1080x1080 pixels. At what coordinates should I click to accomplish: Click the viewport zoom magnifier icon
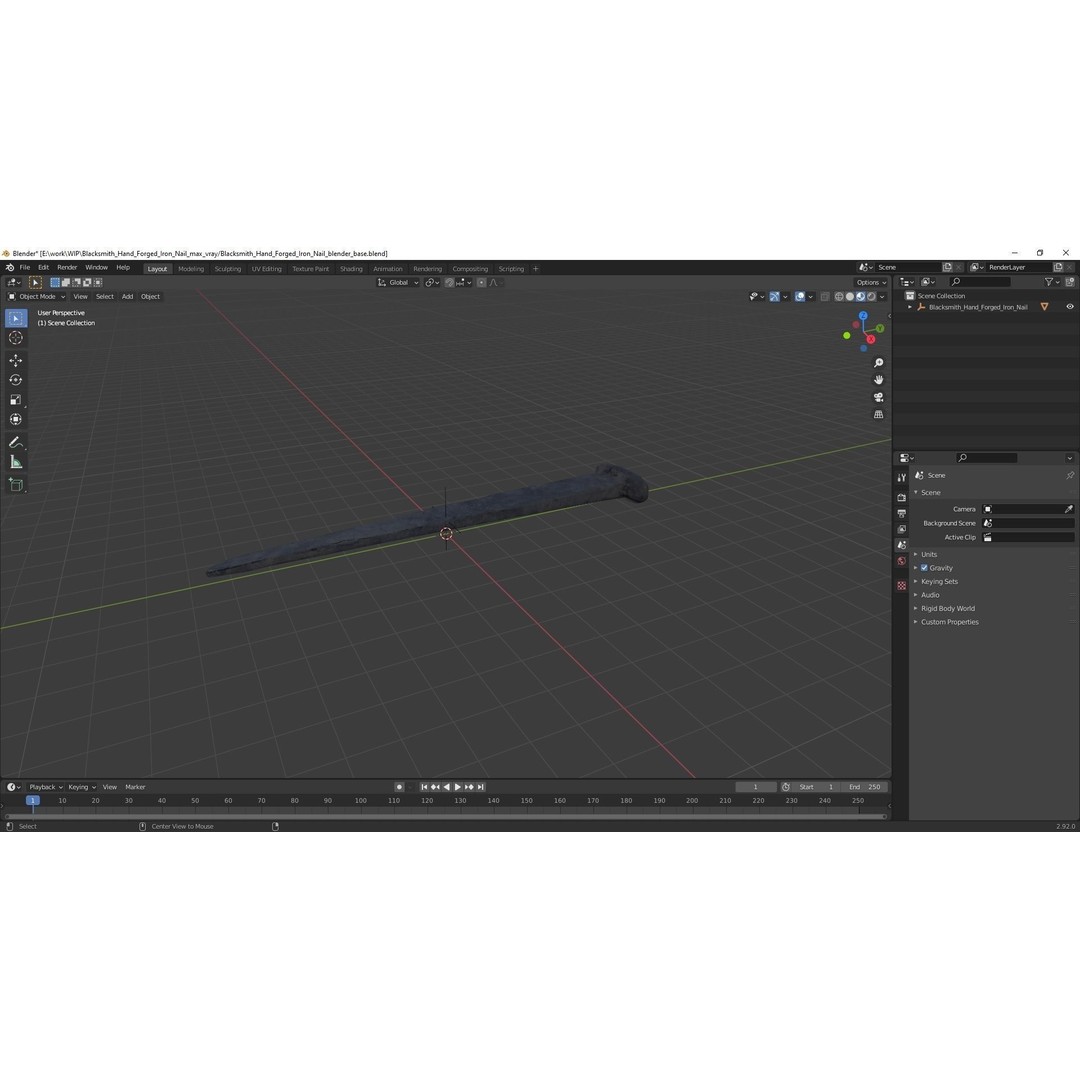click(878, 363)
